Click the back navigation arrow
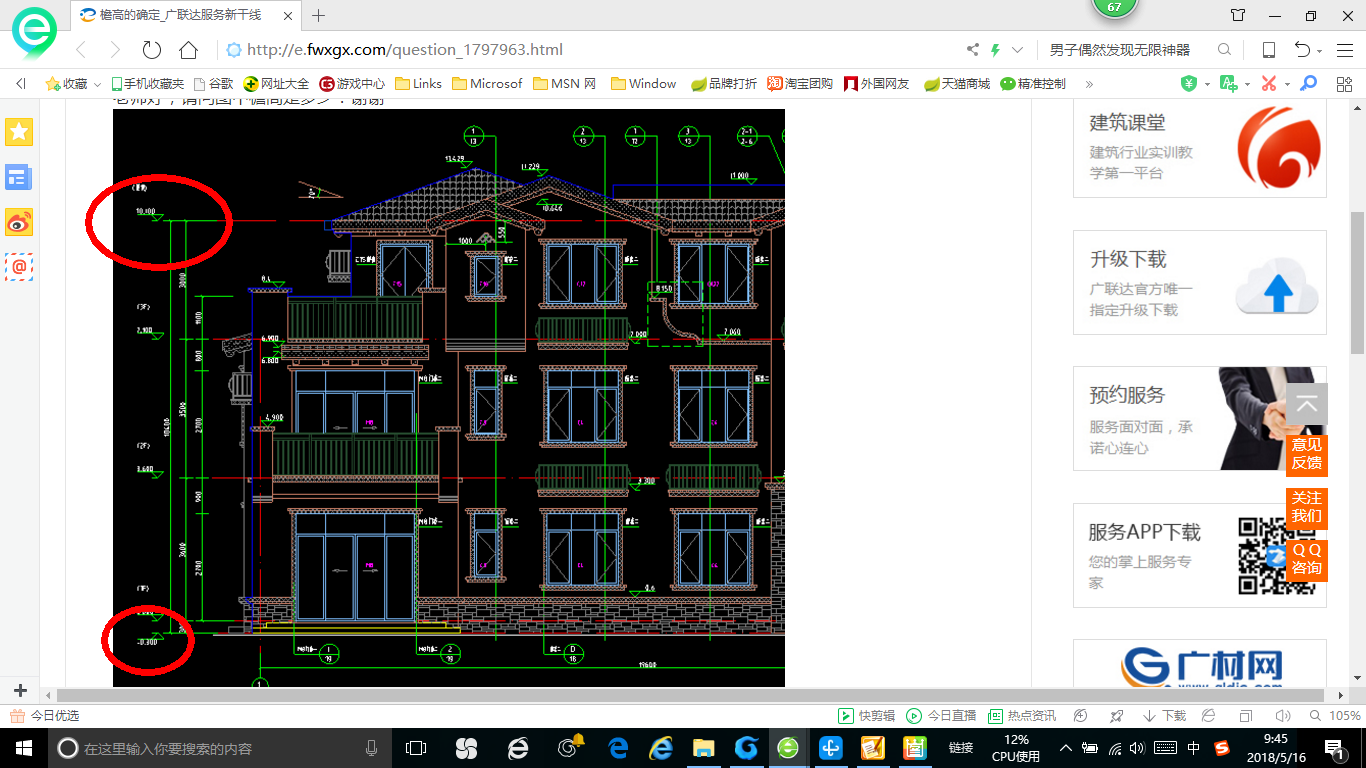The width and height of the screenshot is (1366, 768). pyautogui.click(x=81, y=50)
